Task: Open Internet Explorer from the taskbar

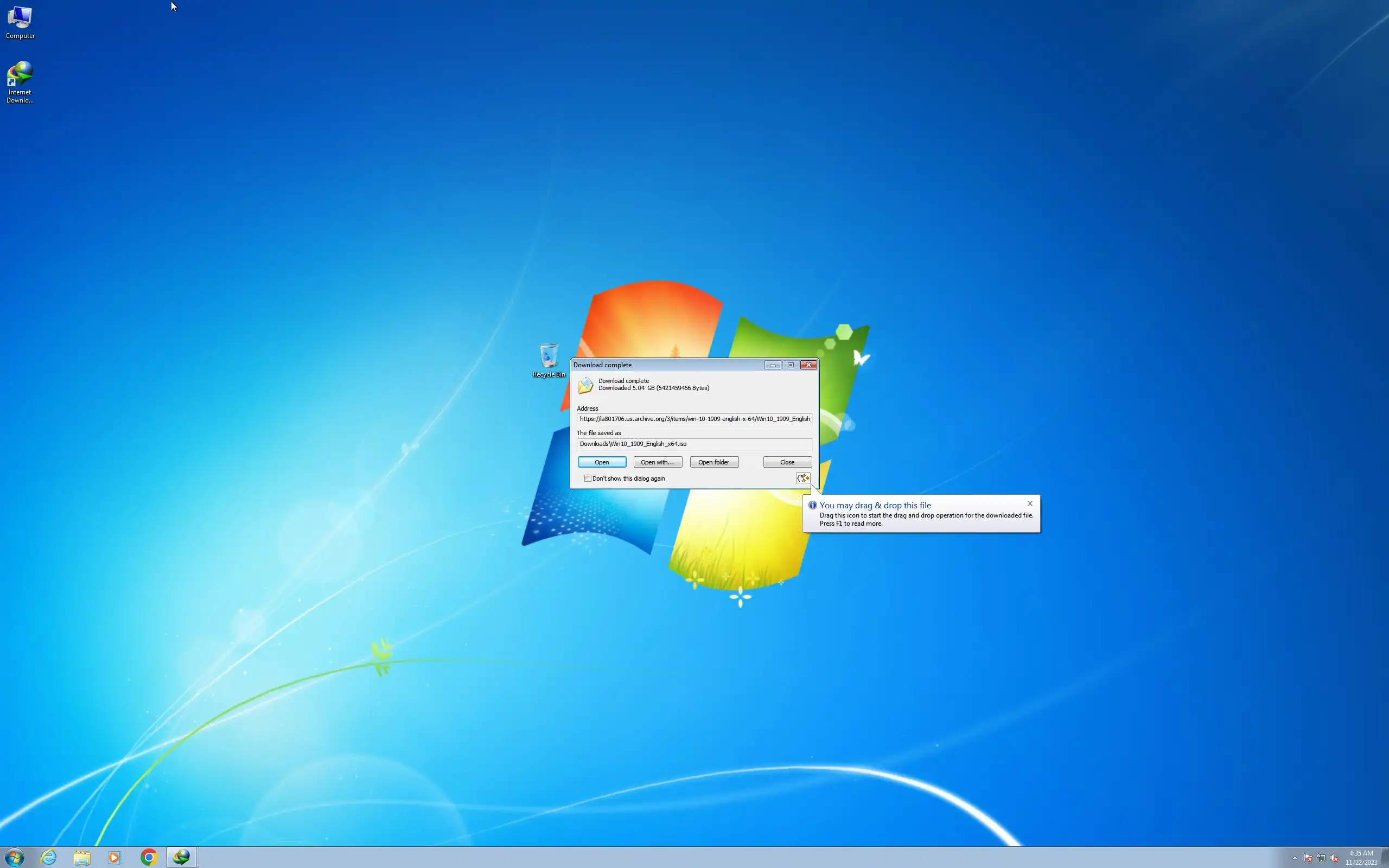Action: [49, 857]
